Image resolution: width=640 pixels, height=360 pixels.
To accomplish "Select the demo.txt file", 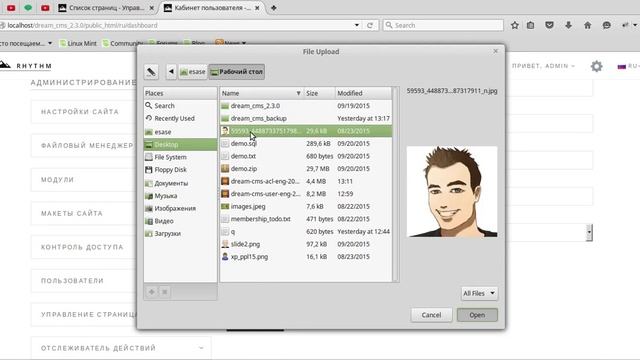I will [x=306, y=156].
